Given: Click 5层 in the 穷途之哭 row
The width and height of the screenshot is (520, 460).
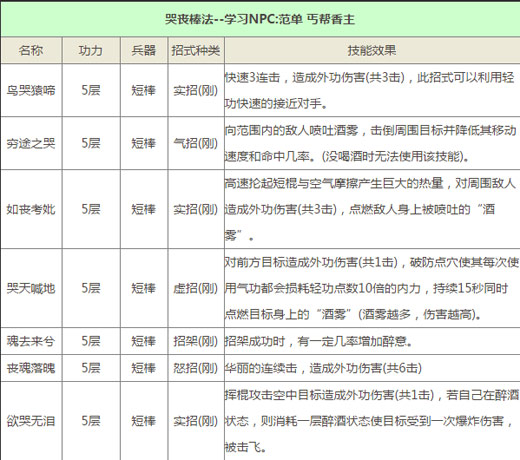Looking at the screenshot, I should (91, 143).
